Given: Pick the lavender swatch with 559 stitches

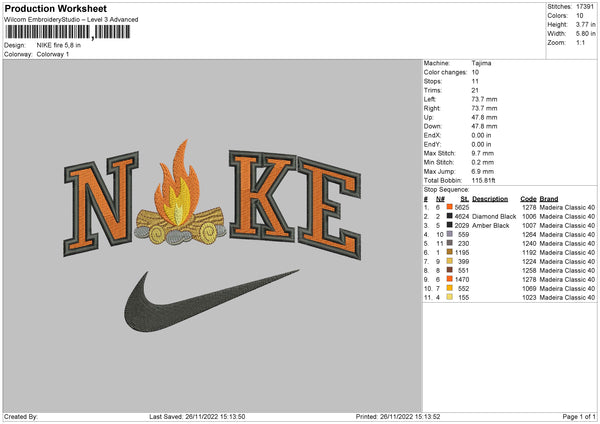Looking at the screenshot, I should (450, 234).
